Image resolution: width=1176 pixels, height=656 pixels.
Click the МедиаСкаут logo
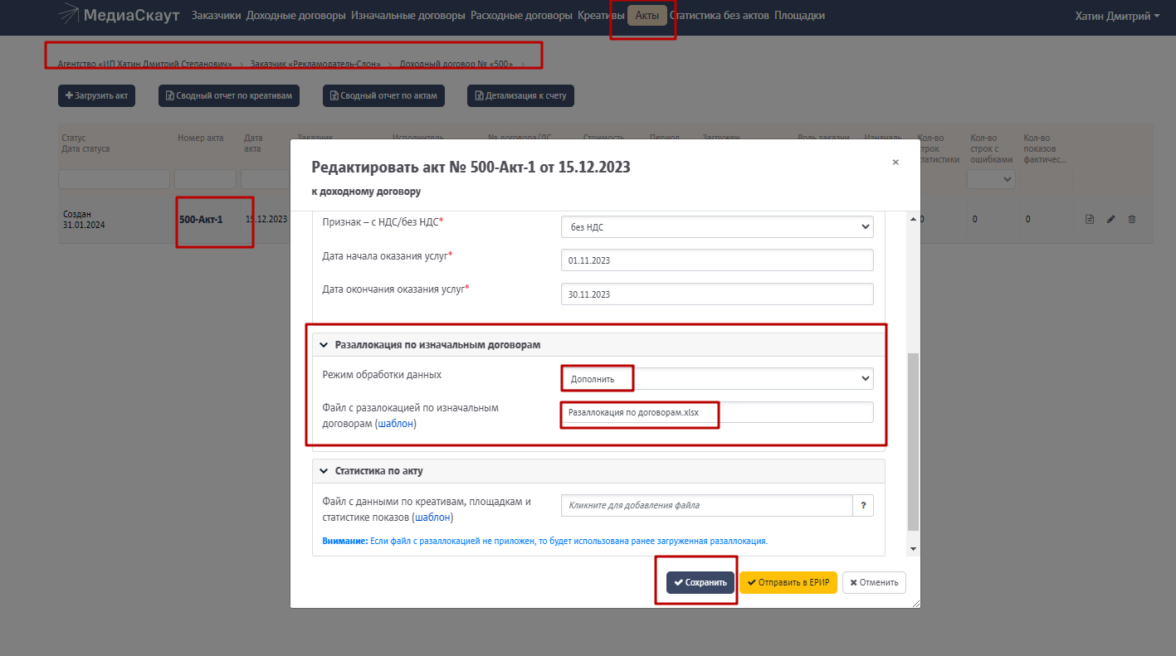119,15
